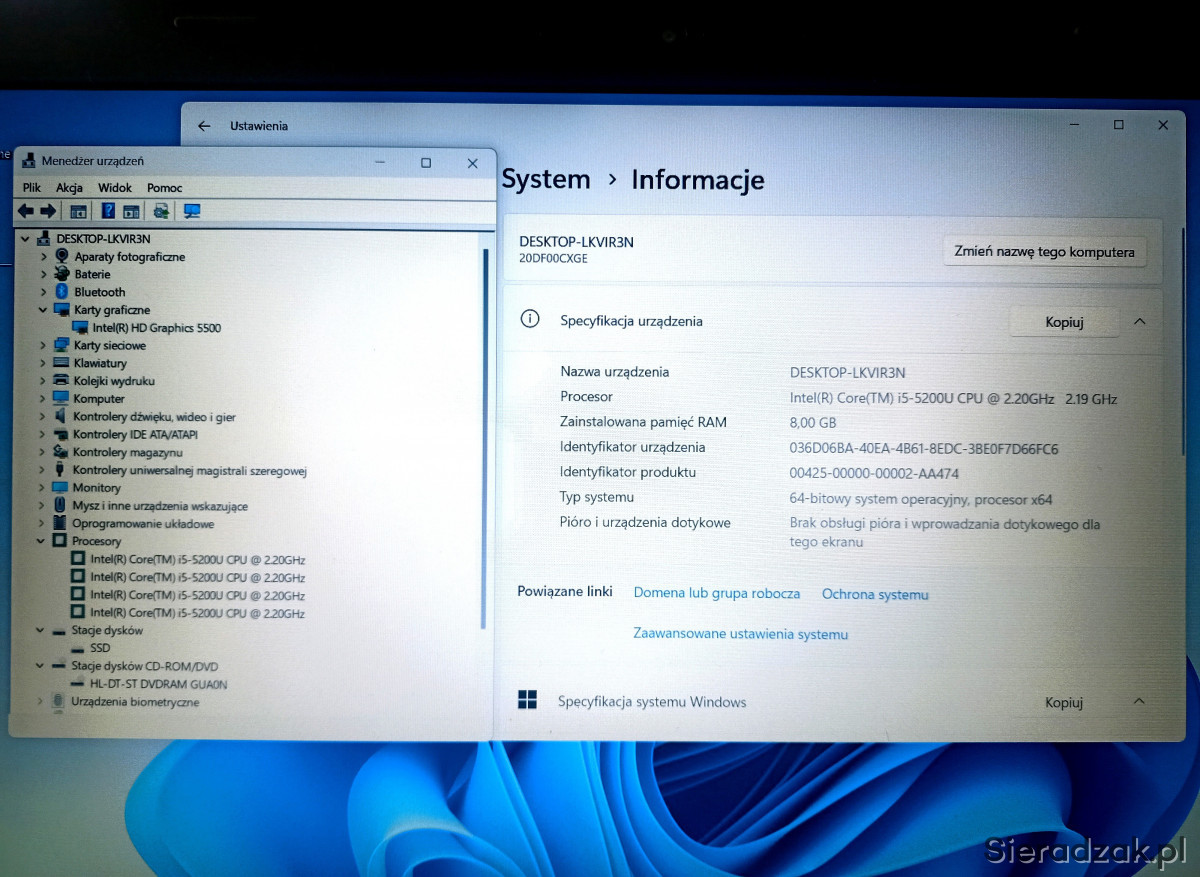Click the blue question mark Help icon
The width and height of the screenshot is (1200, 877).
[108, 211]
